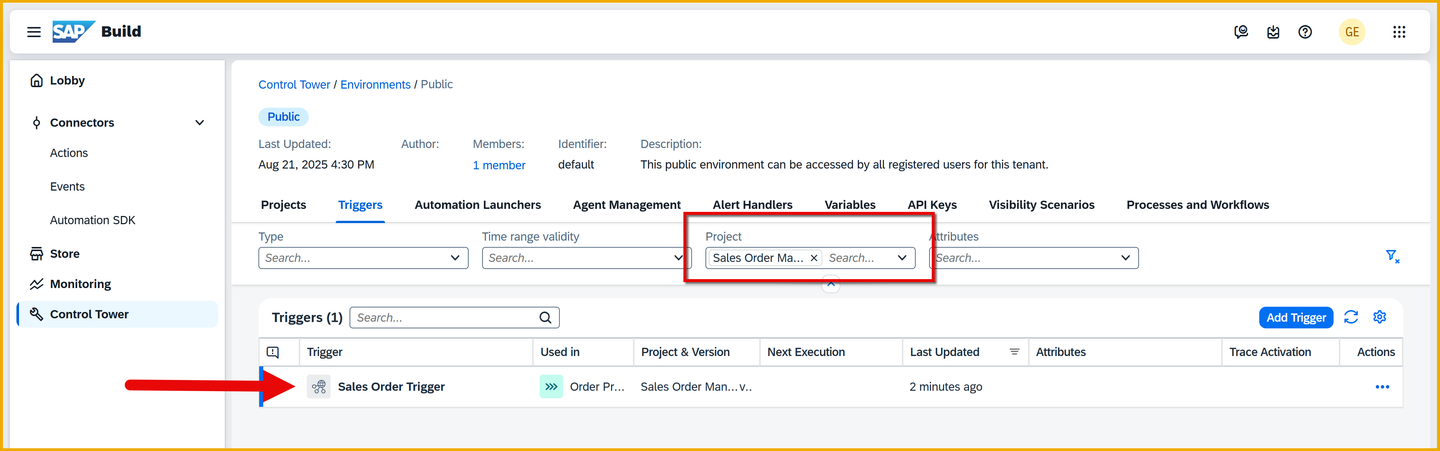Click the Control Tower breadcrumb link
The height and width of the screenshot is (451, 1440).
pyautogui.click(x=294, y=85)
